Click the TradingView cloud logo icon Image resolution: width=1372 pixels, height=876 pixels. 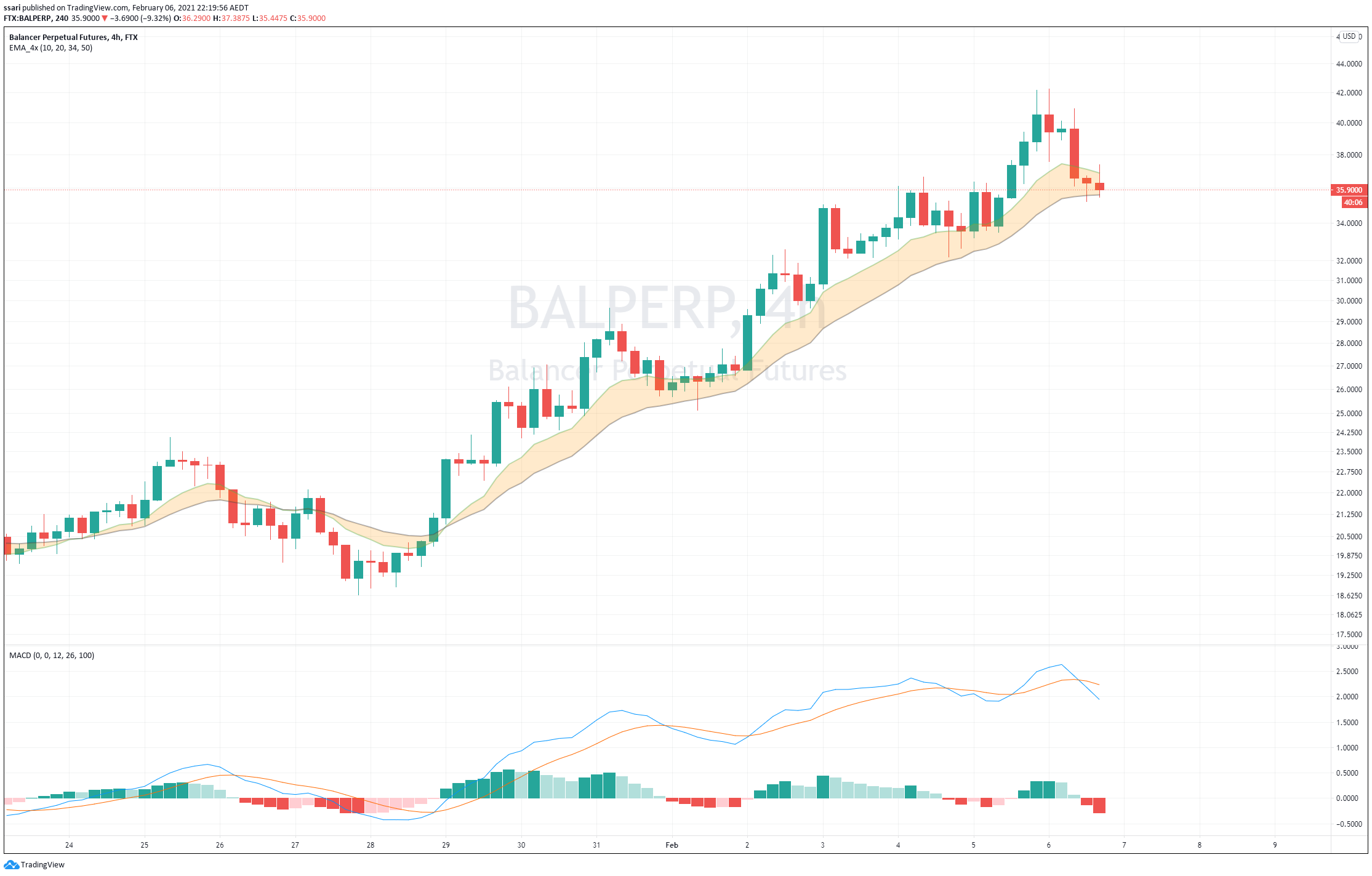(x=11, y=865)
